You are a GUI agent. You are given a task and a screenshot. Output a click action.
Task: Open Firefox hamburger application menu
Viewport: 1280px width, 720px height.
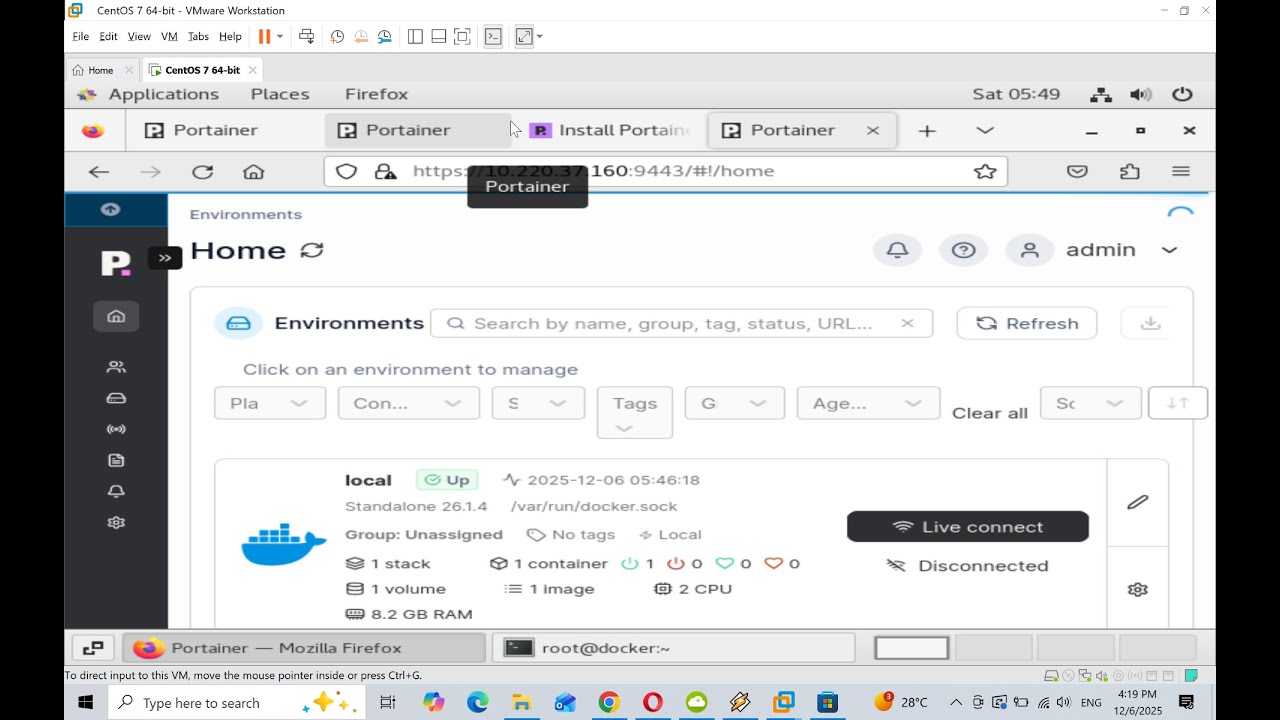(1181, 171)
